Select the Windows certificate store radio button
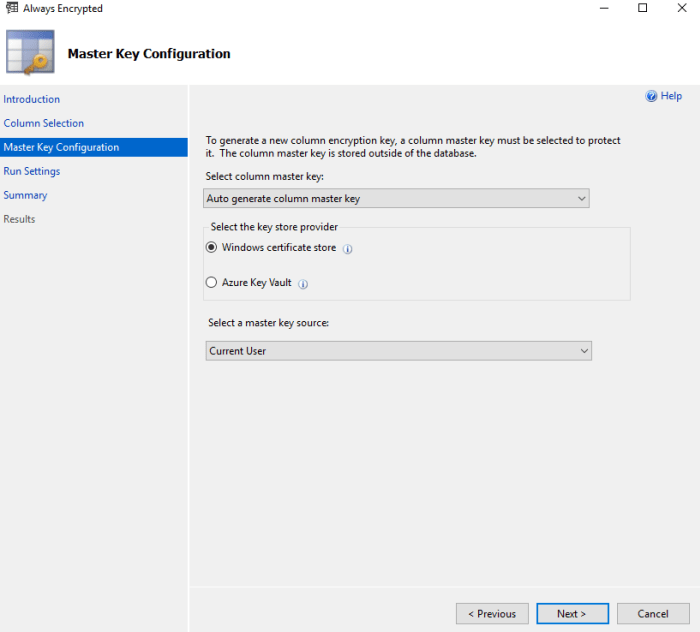 click(x=212, y=248)
